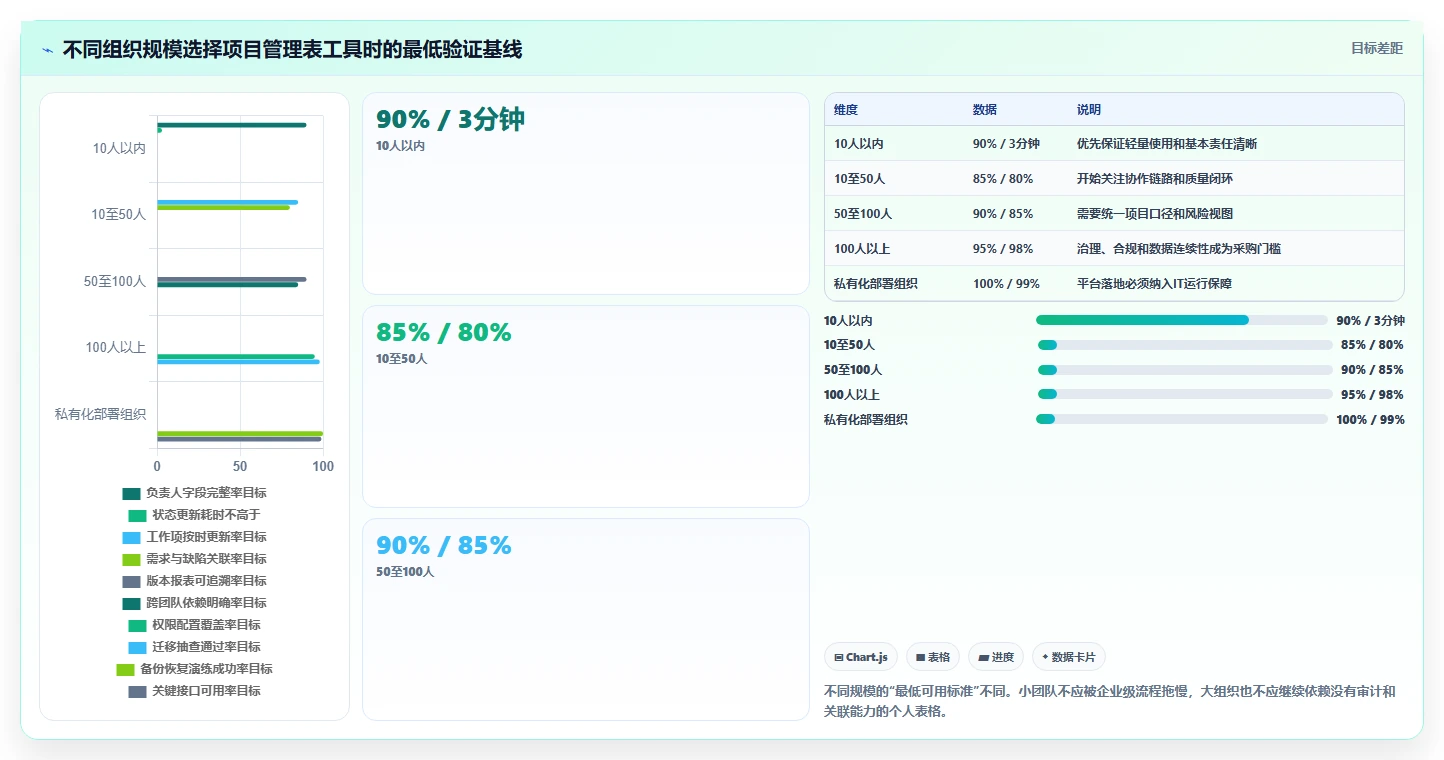Click the 10至50人 progress bar

click(1185, 345)
